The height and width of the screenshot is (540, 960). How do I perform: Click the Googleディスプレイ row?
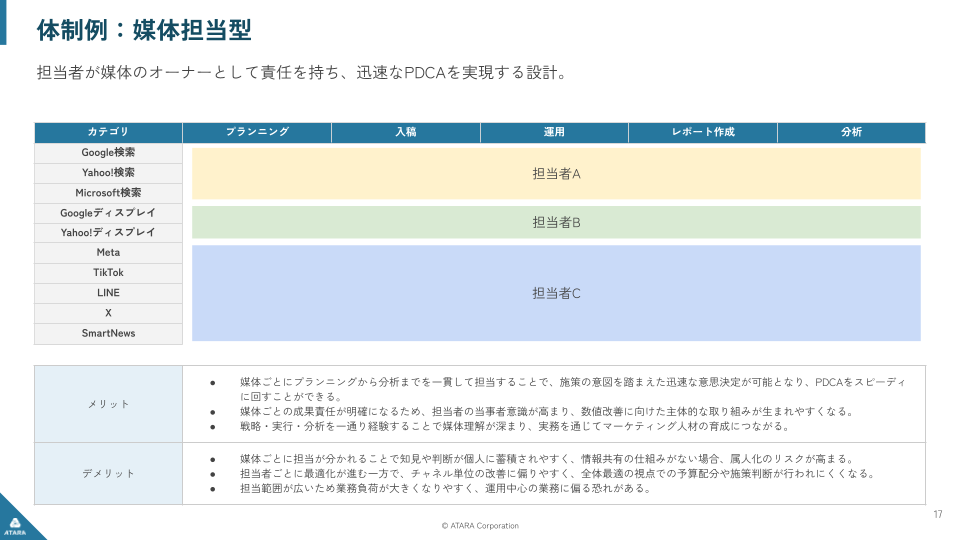point(108,213)
